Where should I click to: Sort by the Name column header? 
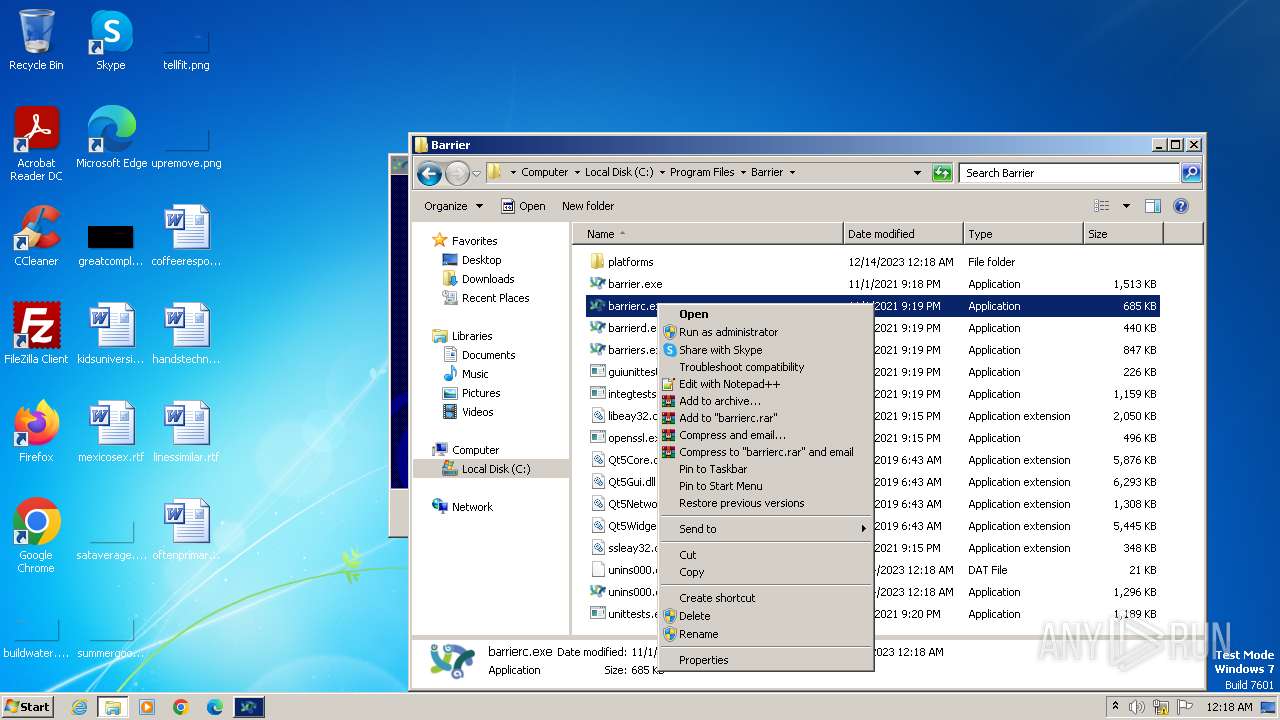708,234
